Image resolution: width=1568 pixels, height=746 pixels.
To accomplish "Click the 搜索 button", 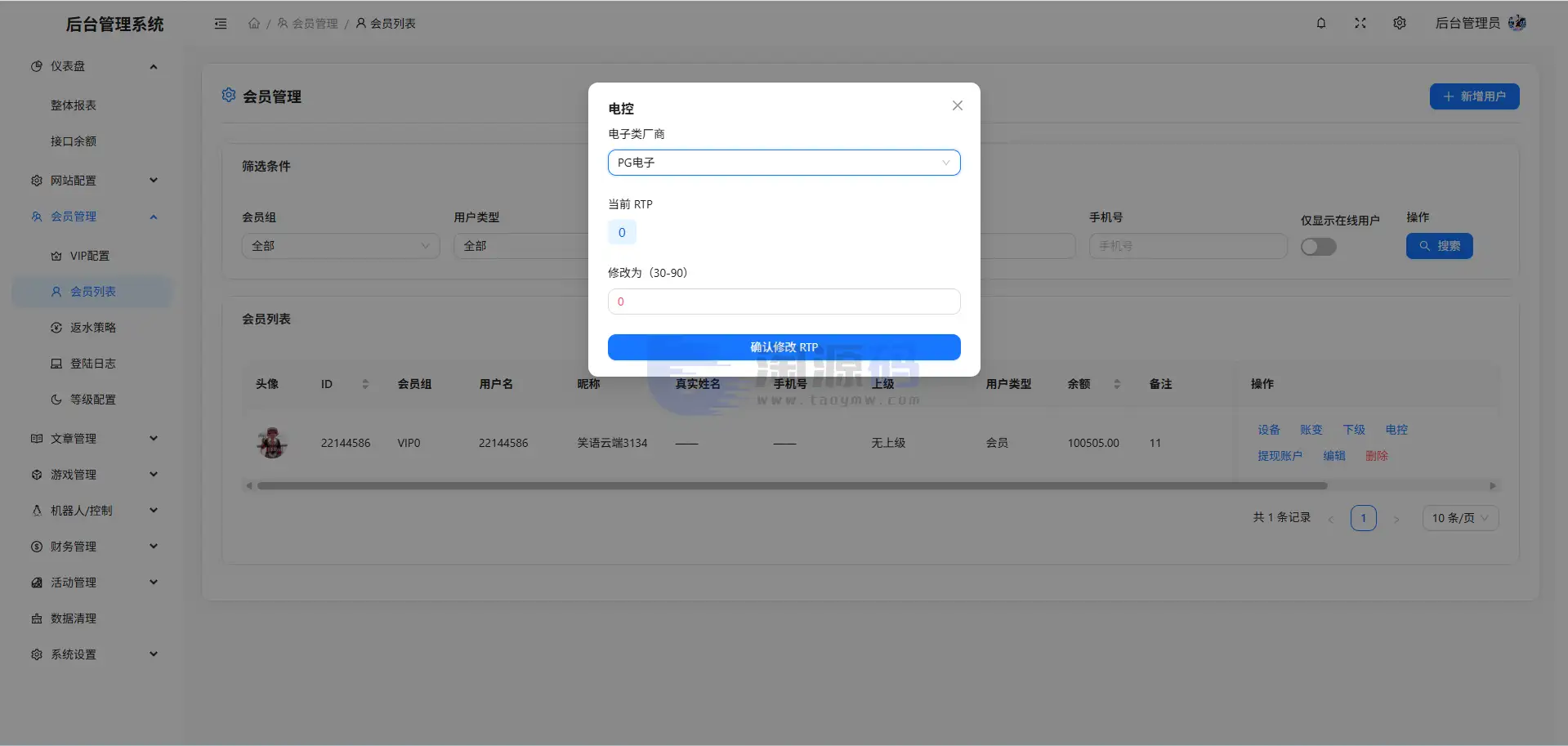I will [x=1440, y=246].
